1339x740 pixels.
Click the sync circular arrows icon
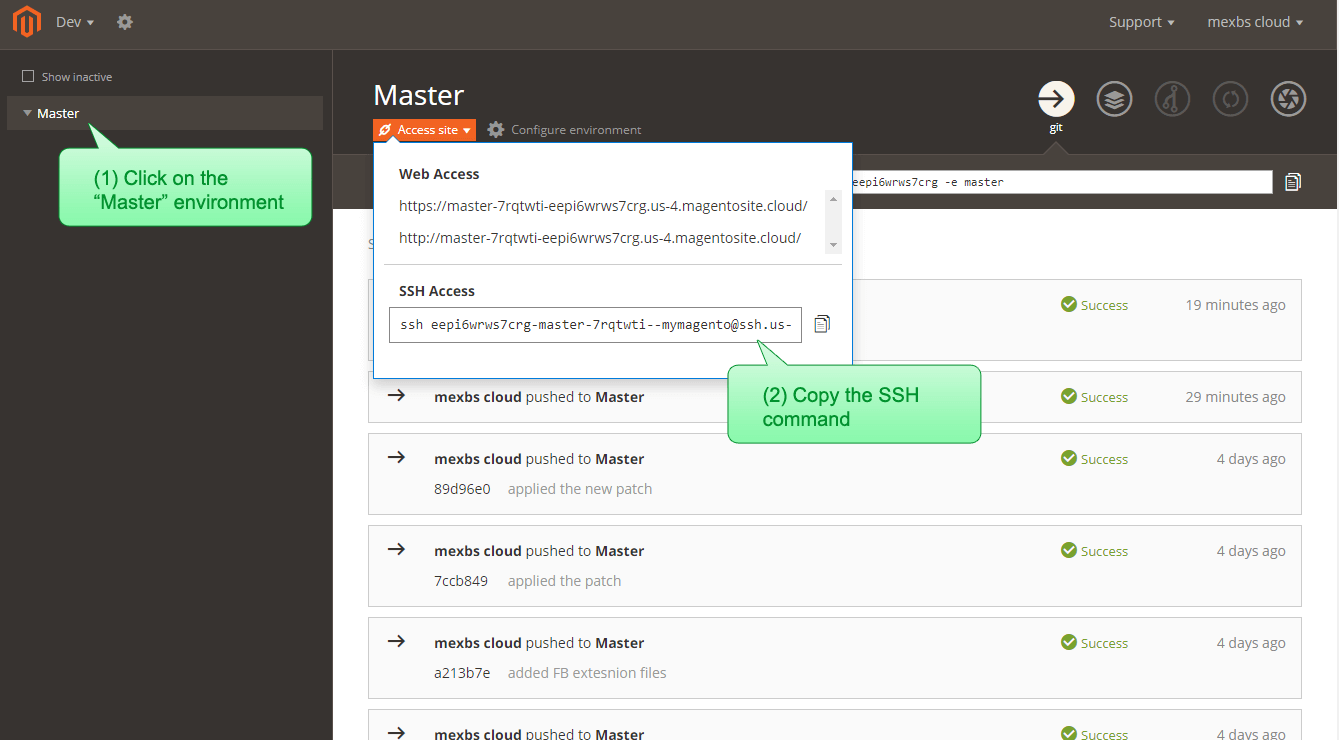tap(1231, 99)
